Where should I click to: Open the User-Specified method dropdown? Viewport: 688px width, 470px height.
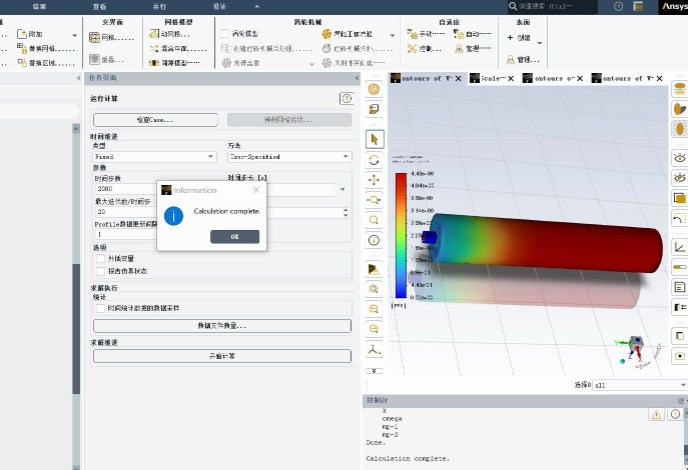coord(289,157)
